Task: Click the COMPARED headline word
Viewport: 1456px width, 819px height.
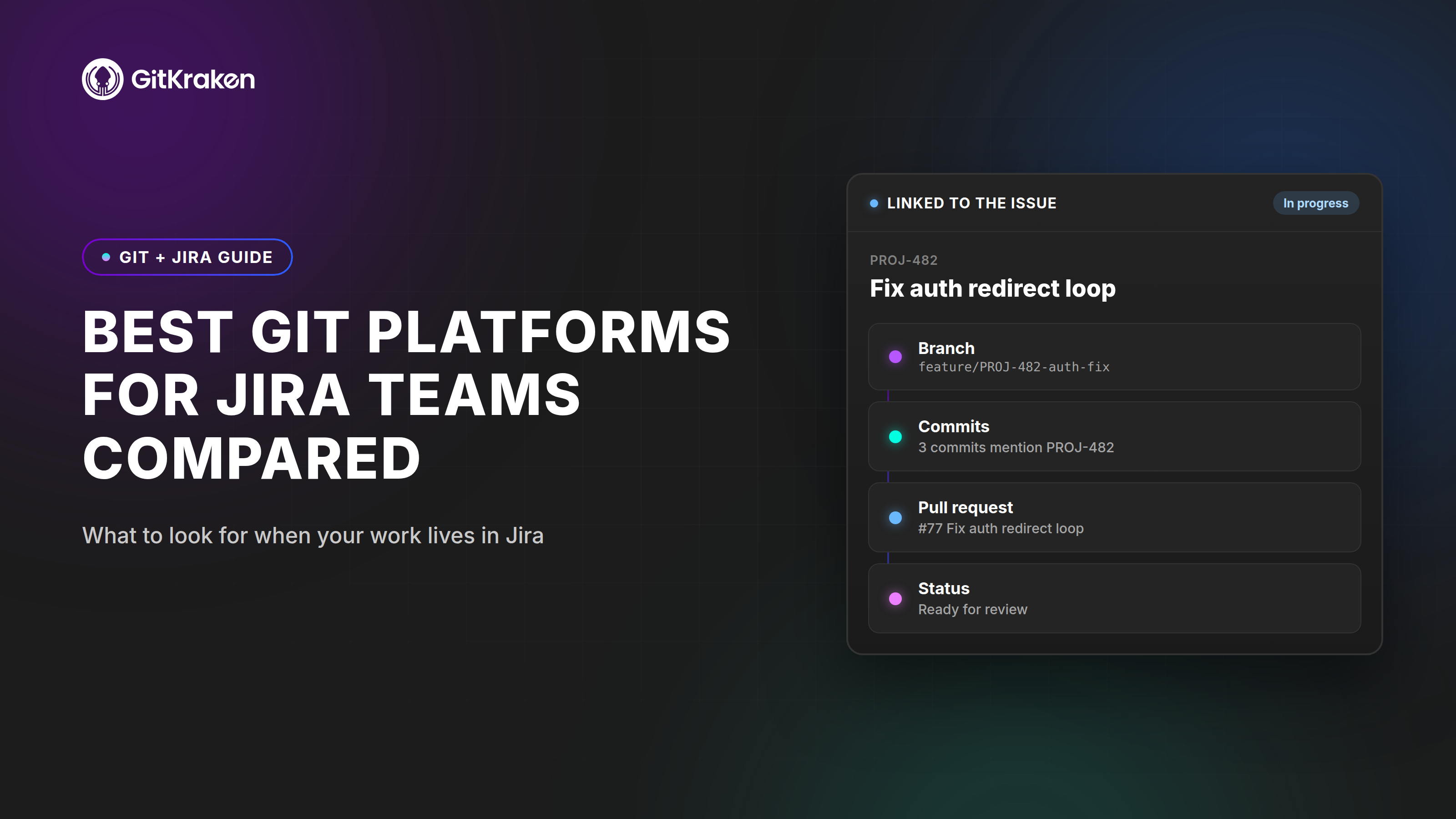Action: point(252,458)
